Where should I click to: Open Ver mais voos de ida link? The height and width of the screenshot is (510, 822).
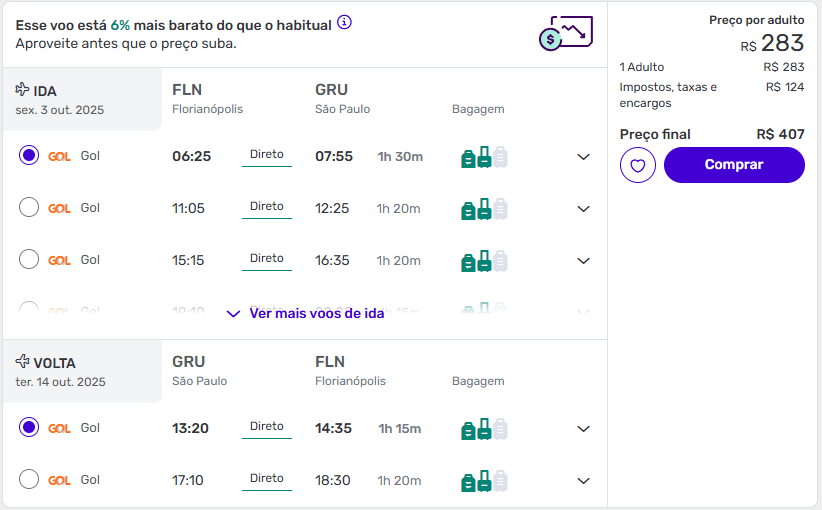306,313
